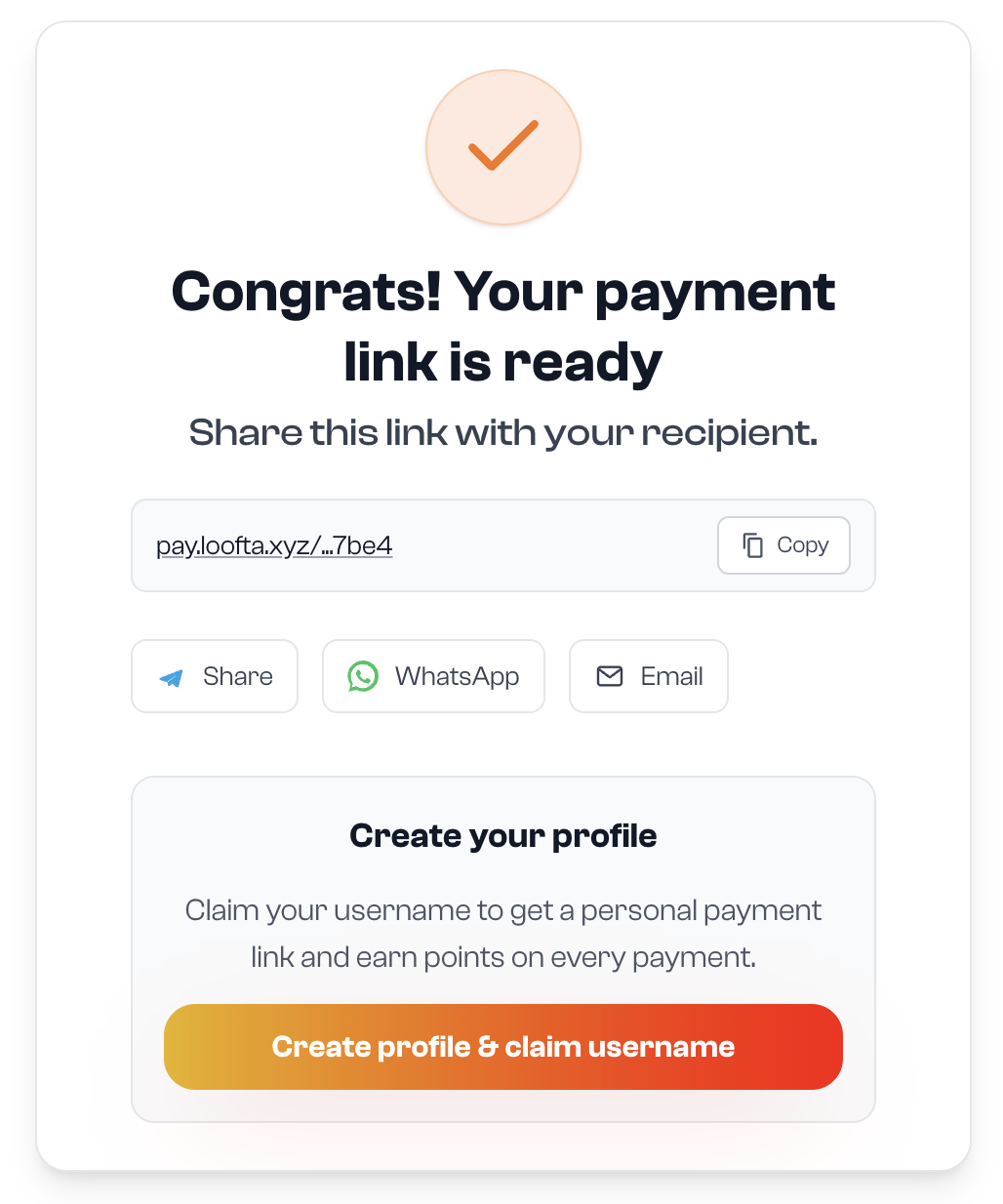
Task: Click the "WhatsApp" text label
Action: point(457,676)
